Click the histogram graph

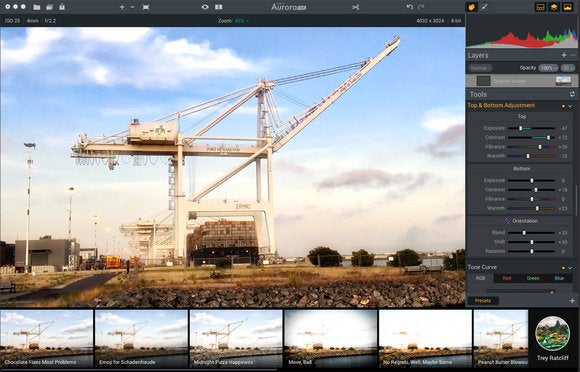point(522,38)
